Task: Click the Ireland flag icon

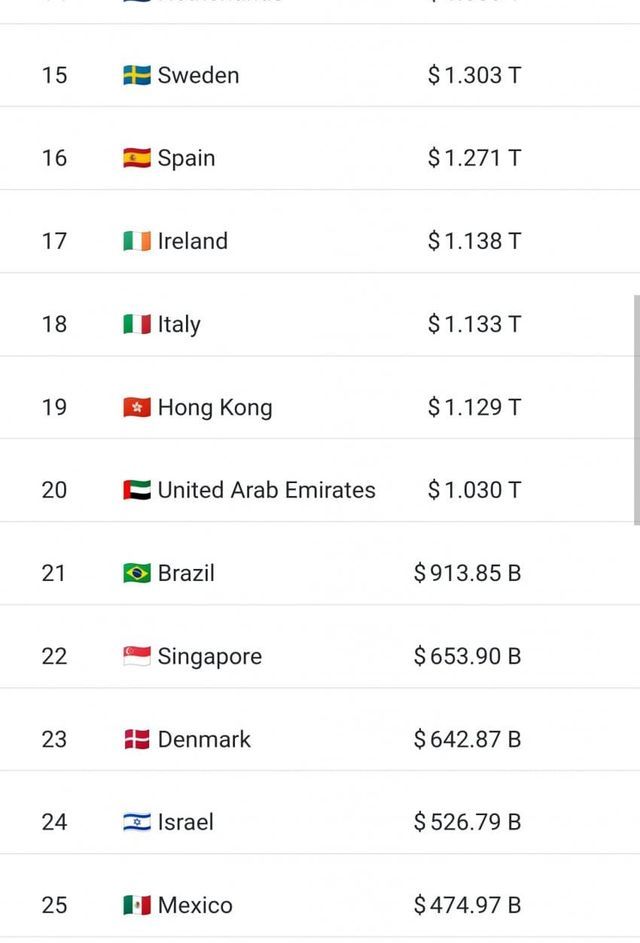Action: (x=137, y=241)
